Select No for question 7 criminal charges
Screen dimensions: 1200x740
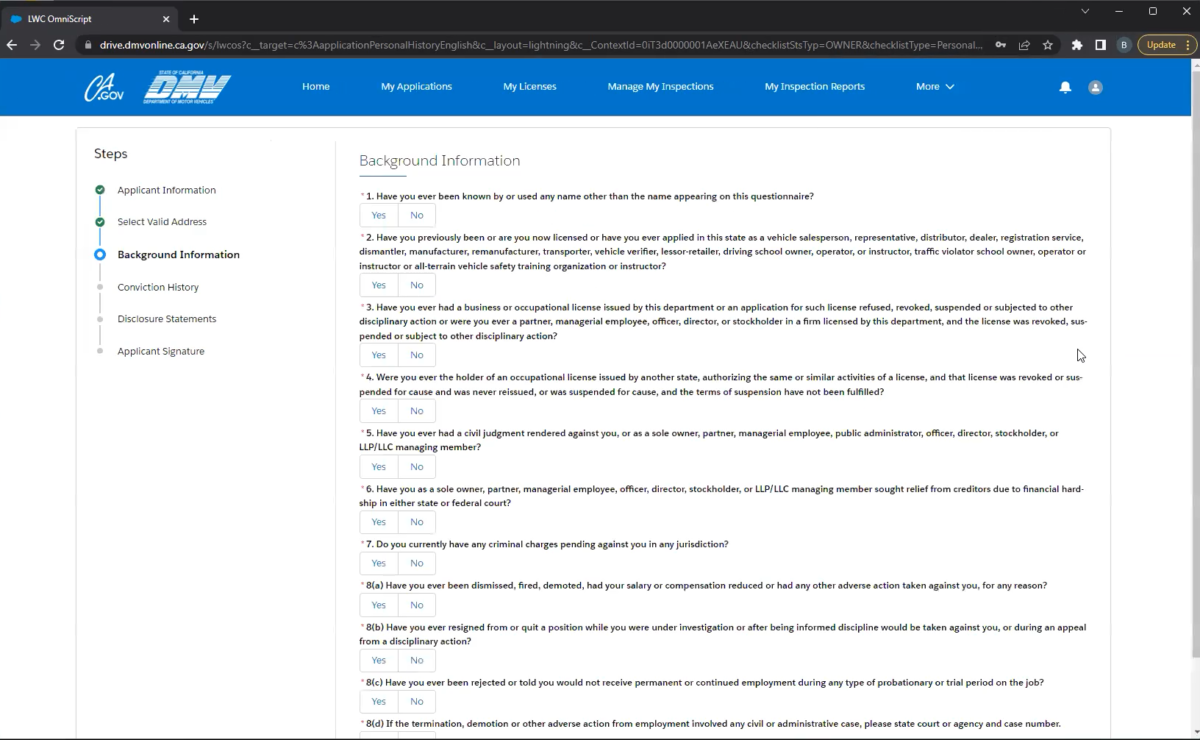click(417, 563)
